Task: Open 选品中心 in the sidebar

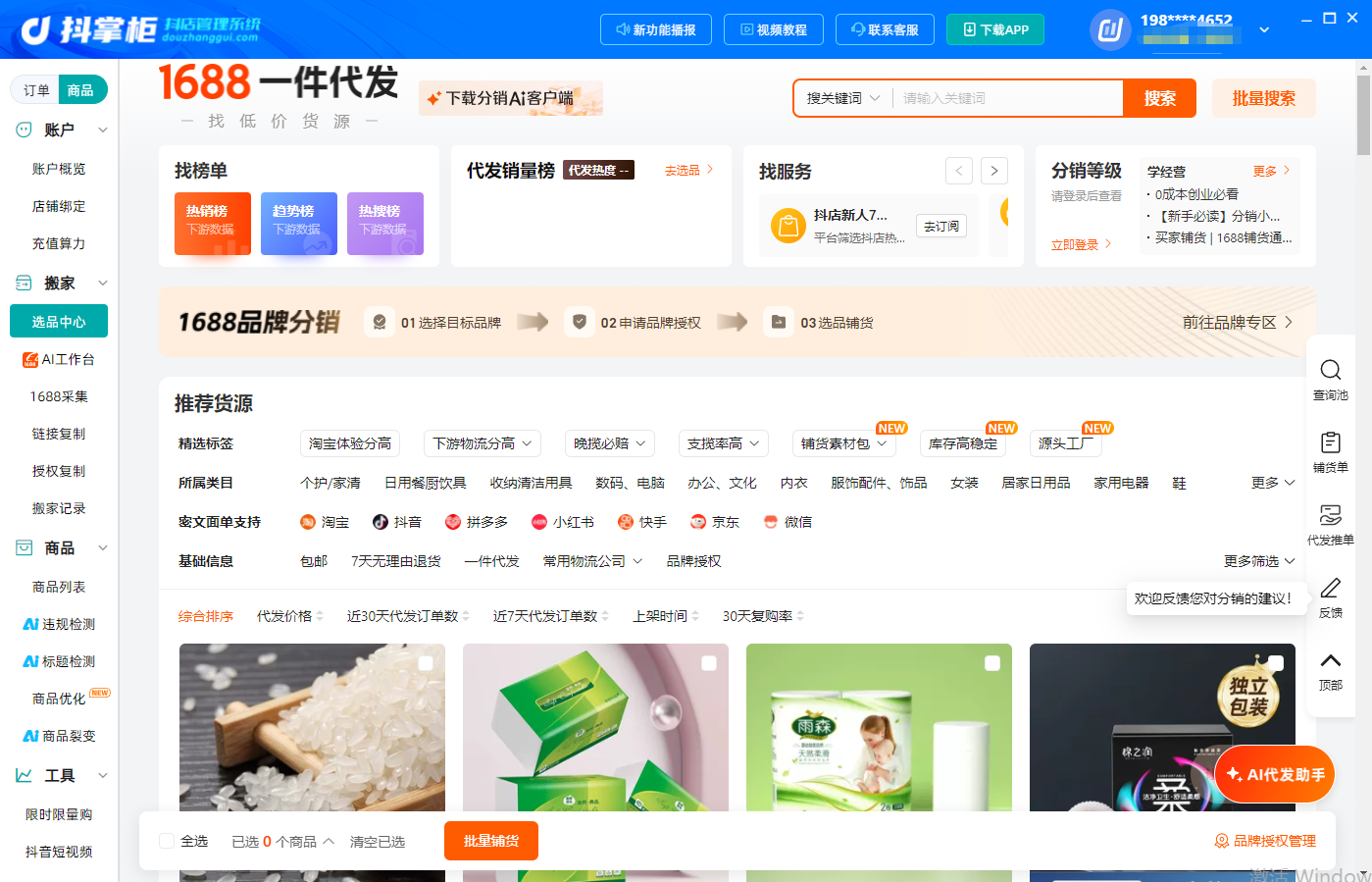Action: (59, 322)
